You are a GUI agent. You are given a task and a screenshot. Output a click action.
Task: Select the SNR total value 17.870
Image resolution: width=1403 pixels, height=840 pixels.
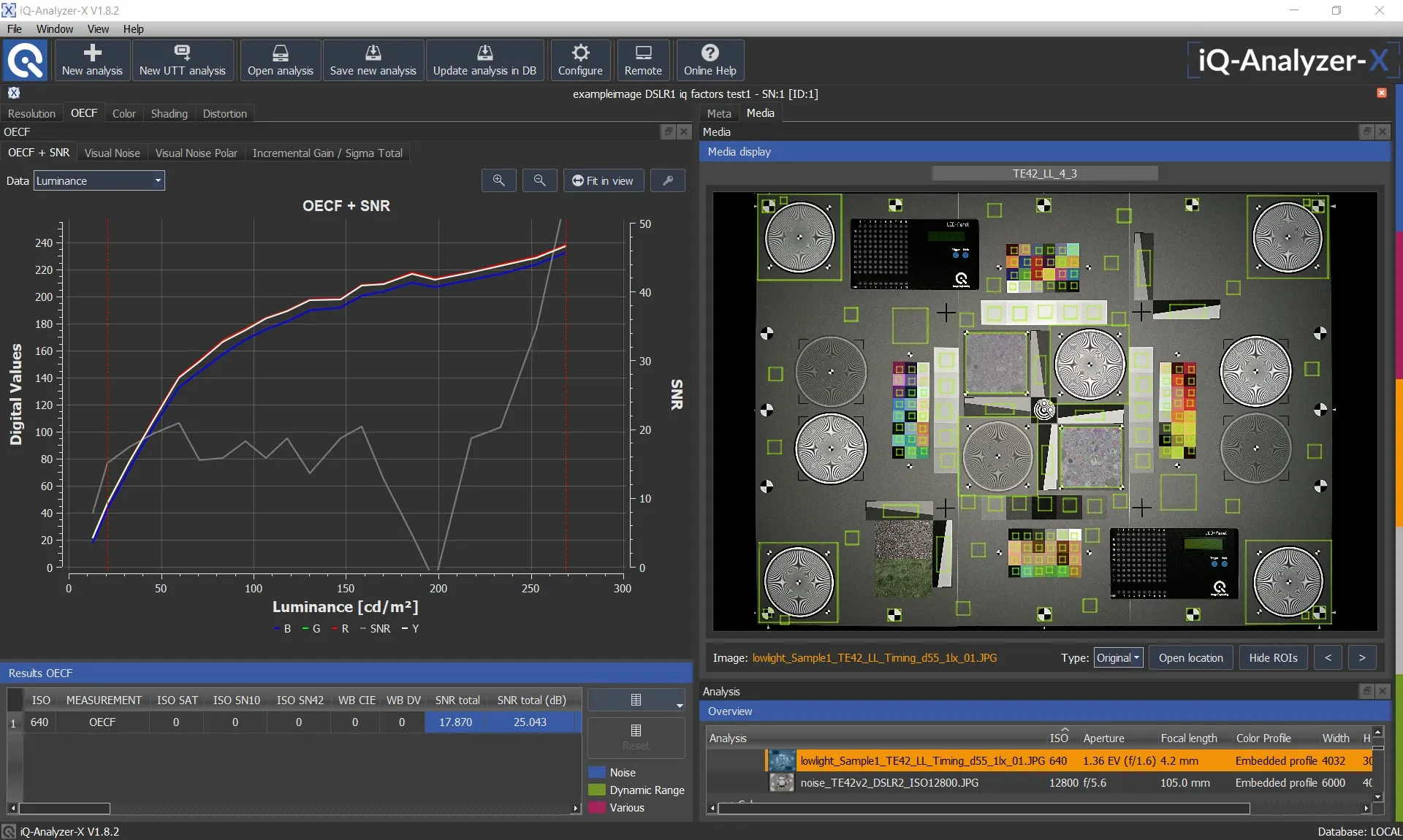point(455,722)
